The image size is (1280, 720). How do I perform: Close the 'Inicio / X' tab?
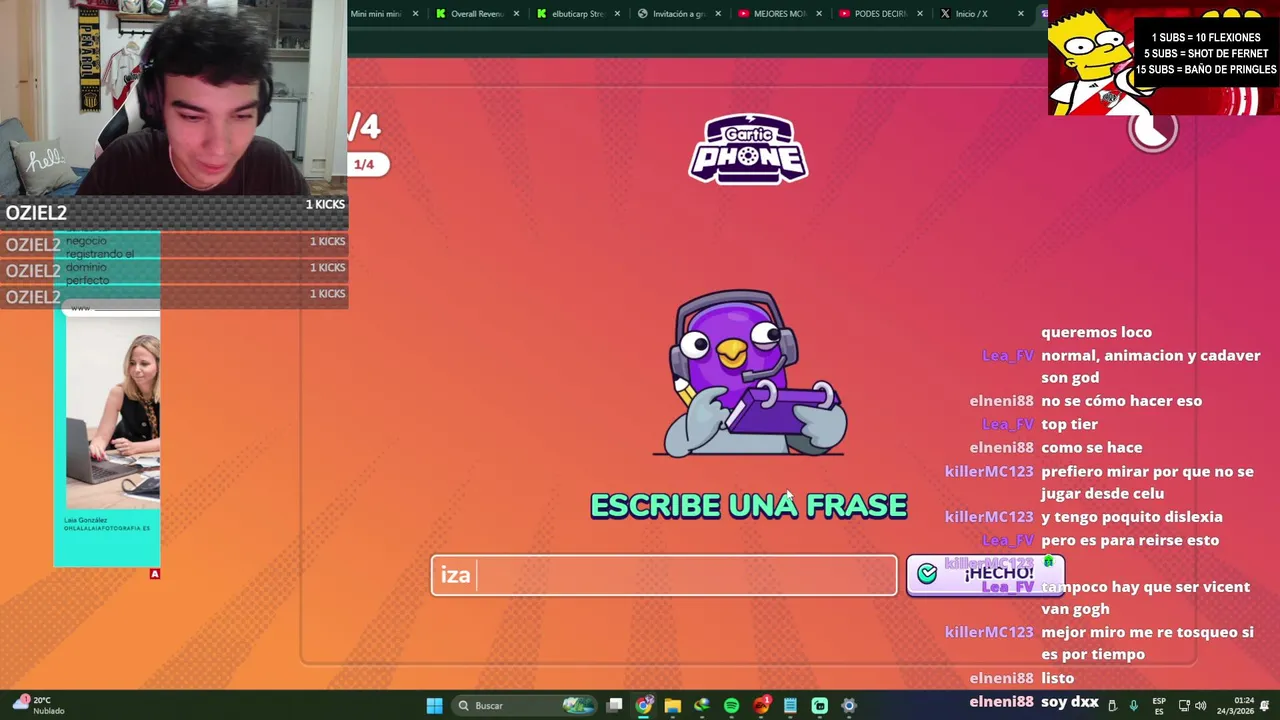tap(1020, 14)
